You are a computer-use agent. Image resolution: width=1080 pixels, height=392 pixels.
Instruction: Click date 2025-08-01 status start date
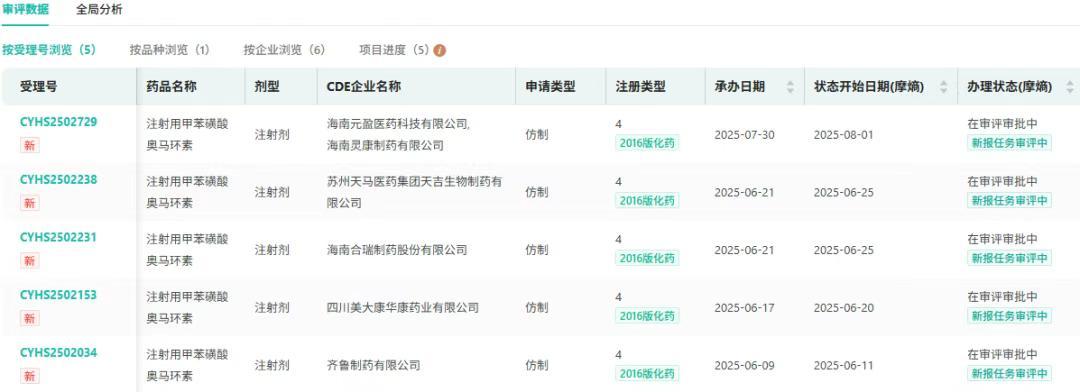[844, 134]
